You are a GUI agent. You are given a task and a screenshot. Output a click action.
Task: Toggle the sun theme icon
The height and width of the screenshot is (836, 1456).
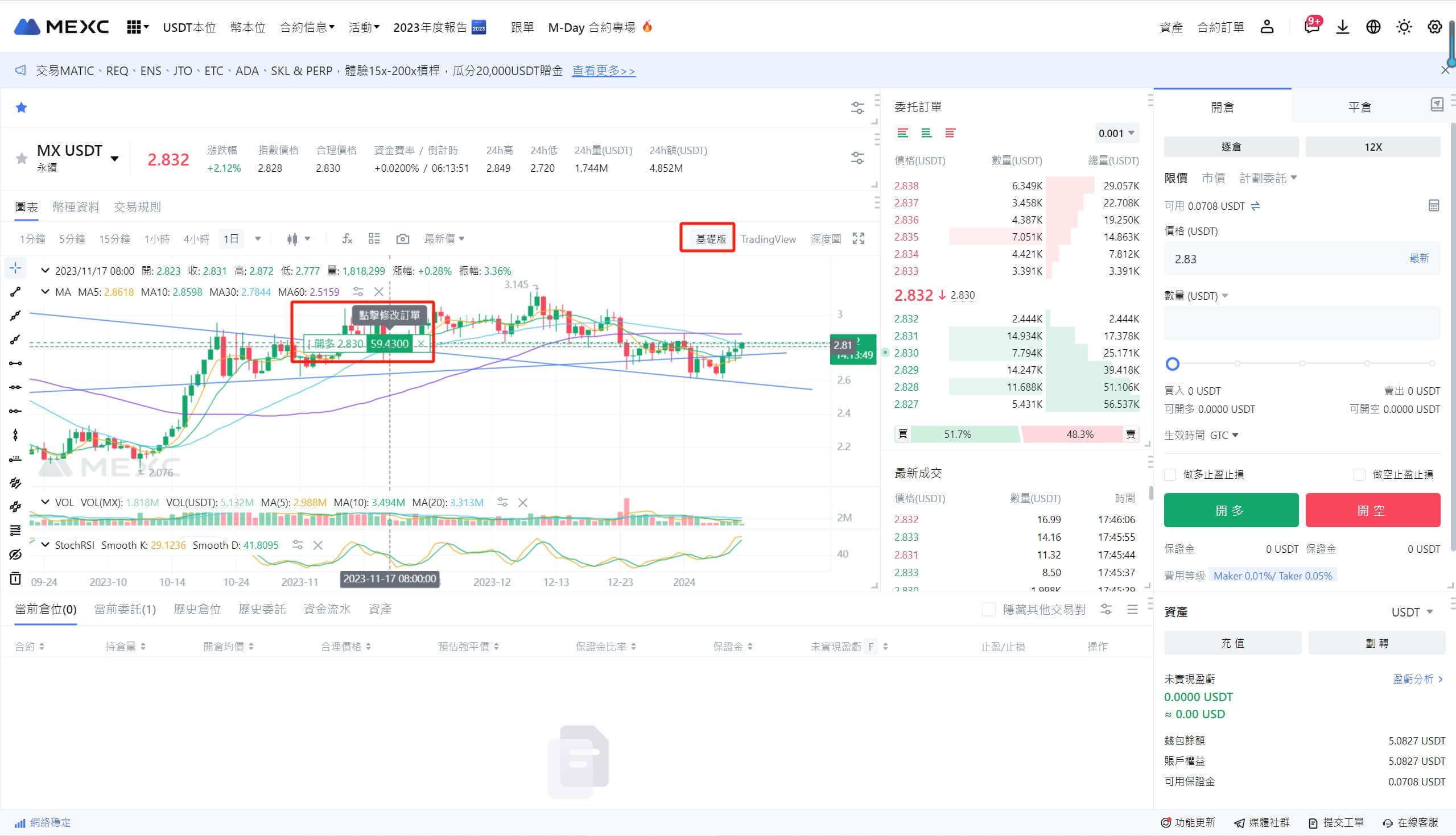click(x=1404, y=27)
